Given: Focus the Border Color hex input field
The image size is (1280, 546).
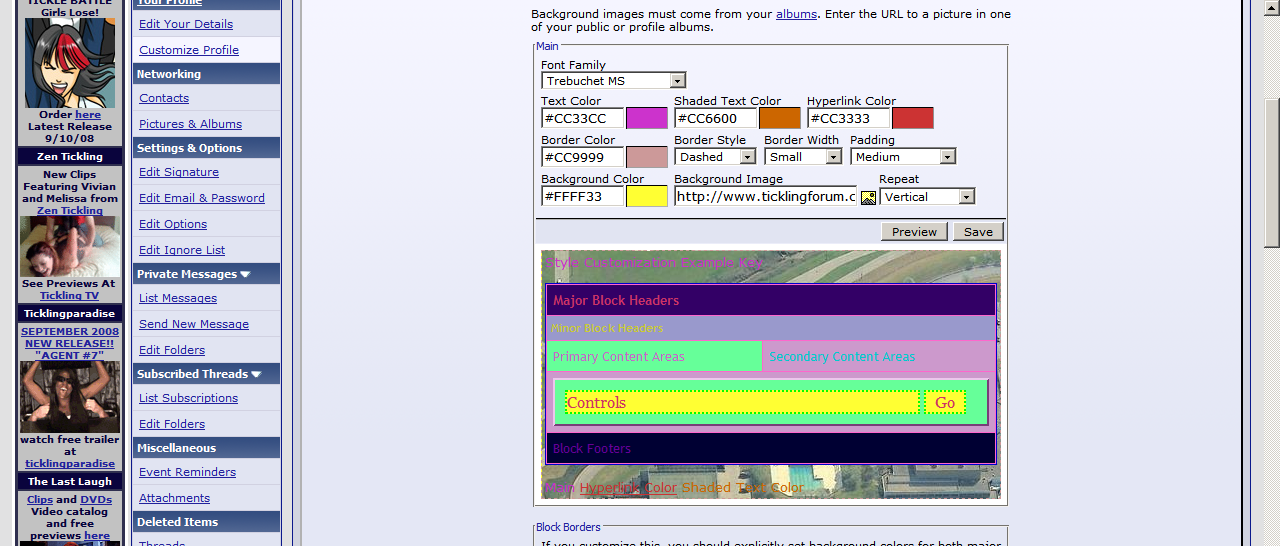Looking at the screenshot, I should click(582, 157).
